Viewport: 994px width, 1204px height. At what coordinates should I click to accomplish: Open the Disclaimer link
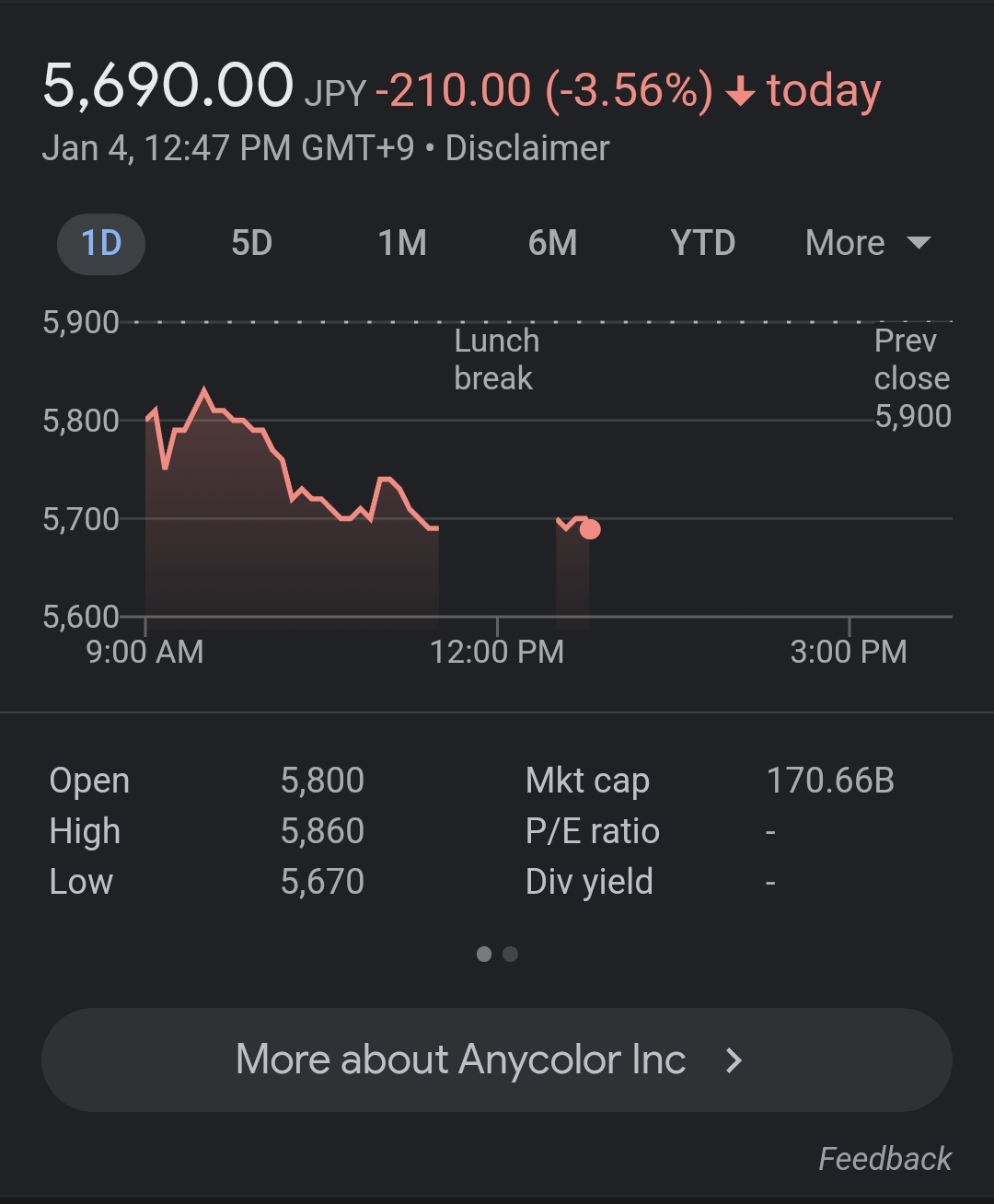point(527,148)
